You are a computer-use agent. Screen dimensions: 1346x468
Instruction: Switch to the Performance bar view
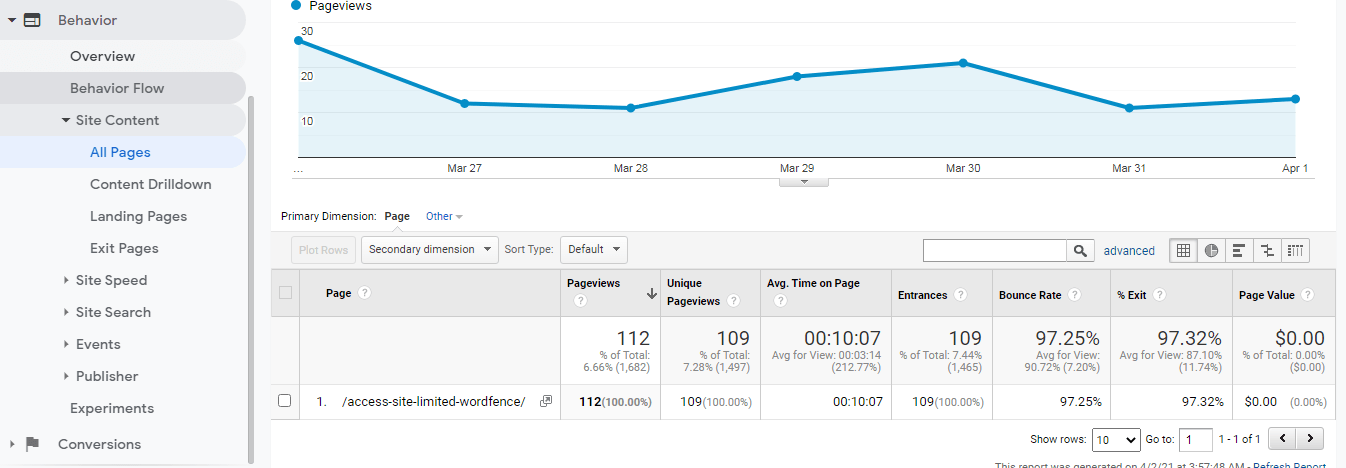tap(1239, 251)
